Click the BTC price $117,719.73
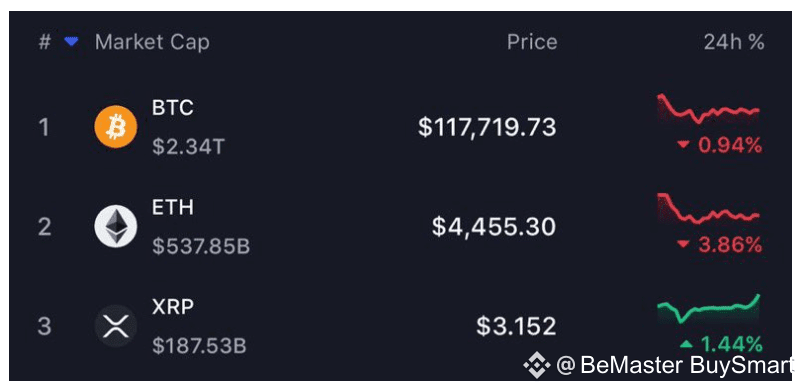 pos(487,127)
